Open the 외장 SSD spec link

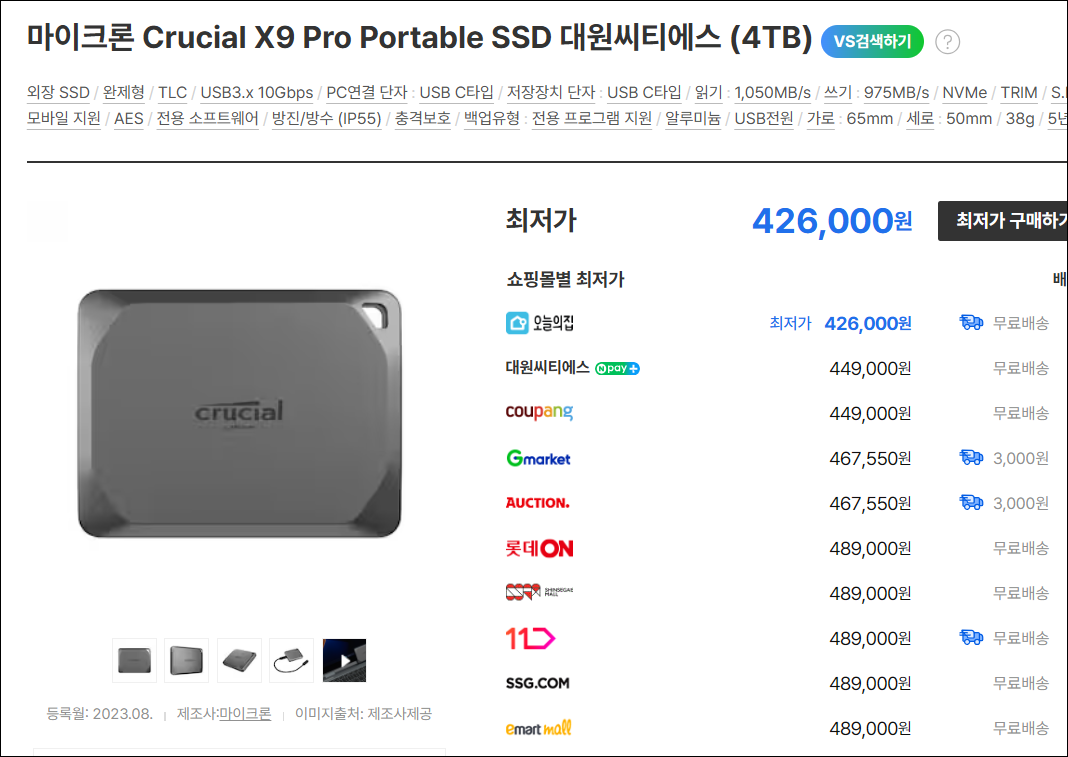click(x=59, y=93)
